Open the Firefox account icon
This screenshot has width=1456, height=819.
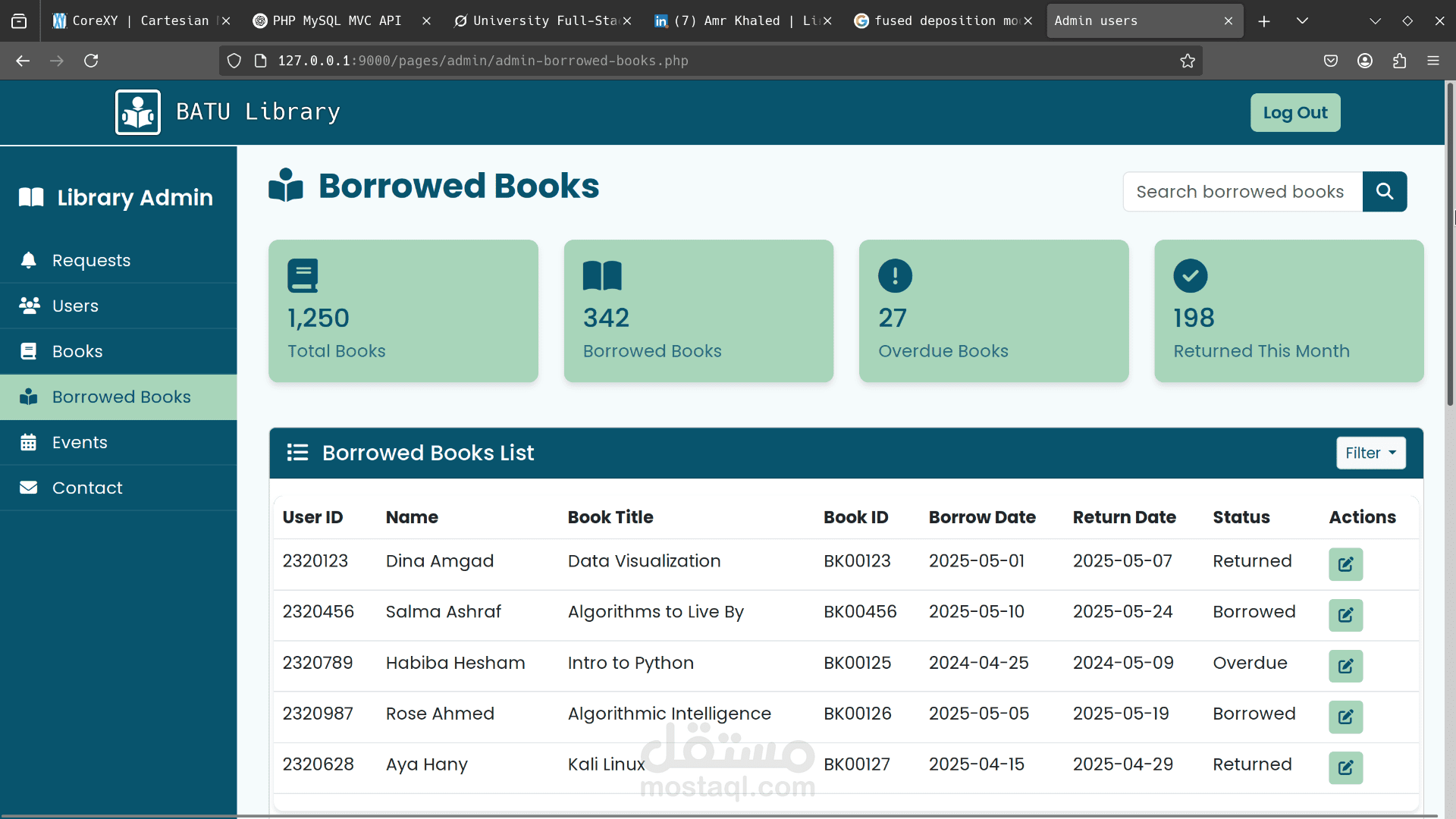point(1365,61)
